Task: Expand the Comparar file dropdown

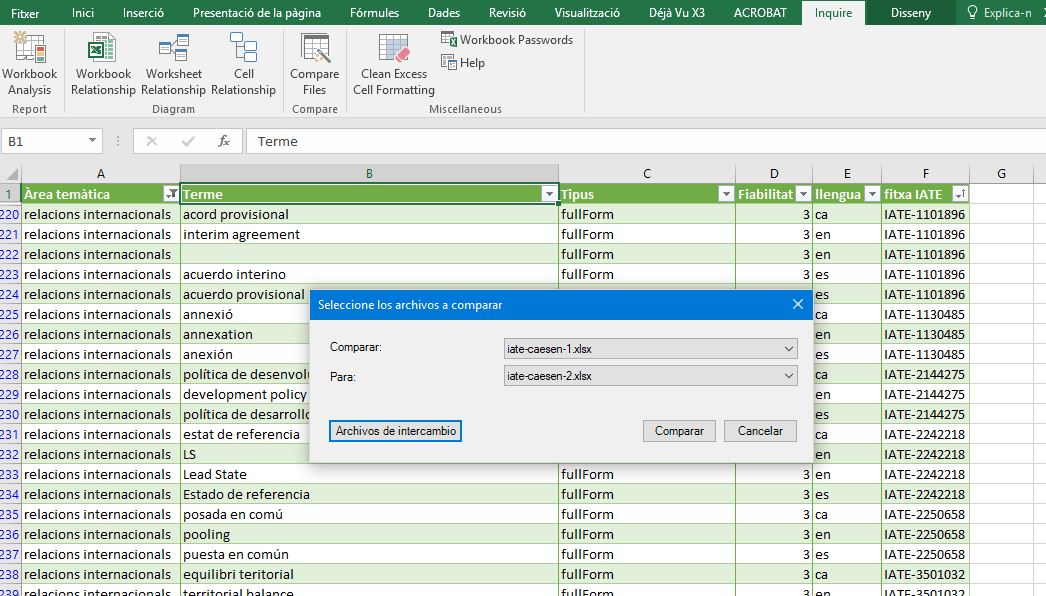Action: pyautogui.click(x=789, y=349)
